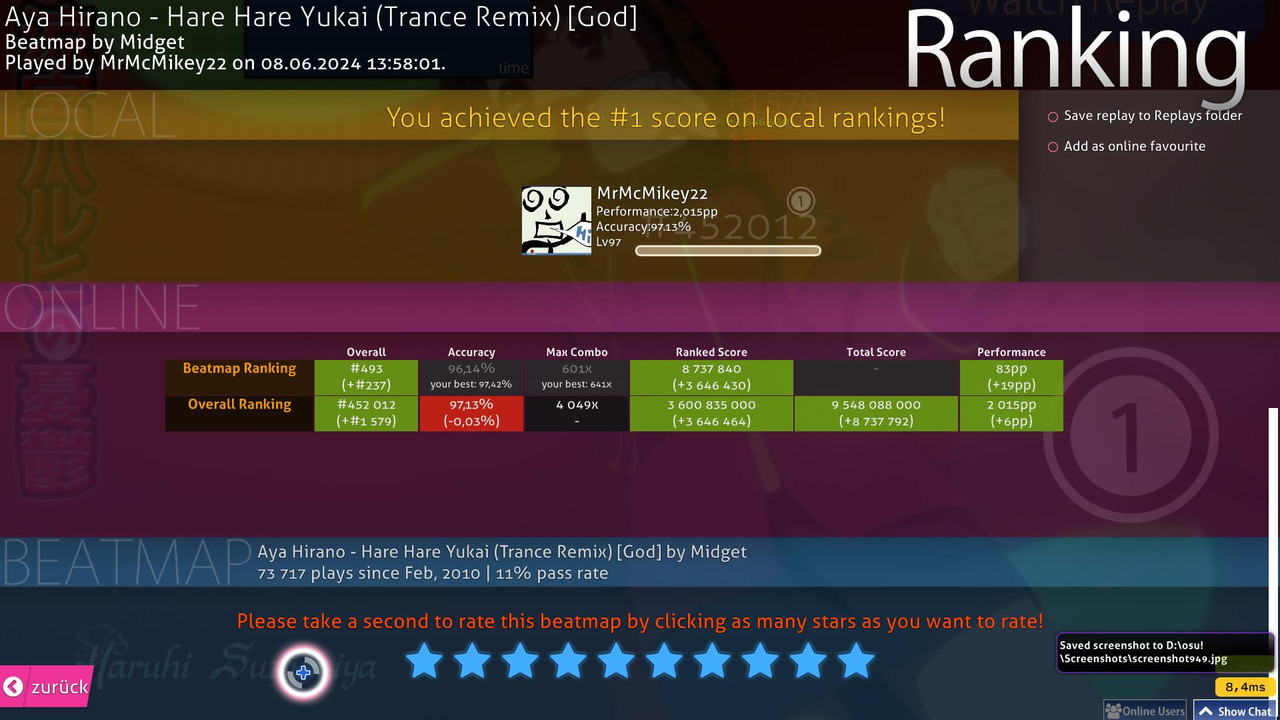Image resolution: width=1280 pixels, height=720 pixels.
Task: Rate the beatmap ten stars
Action: pos(856,661)
